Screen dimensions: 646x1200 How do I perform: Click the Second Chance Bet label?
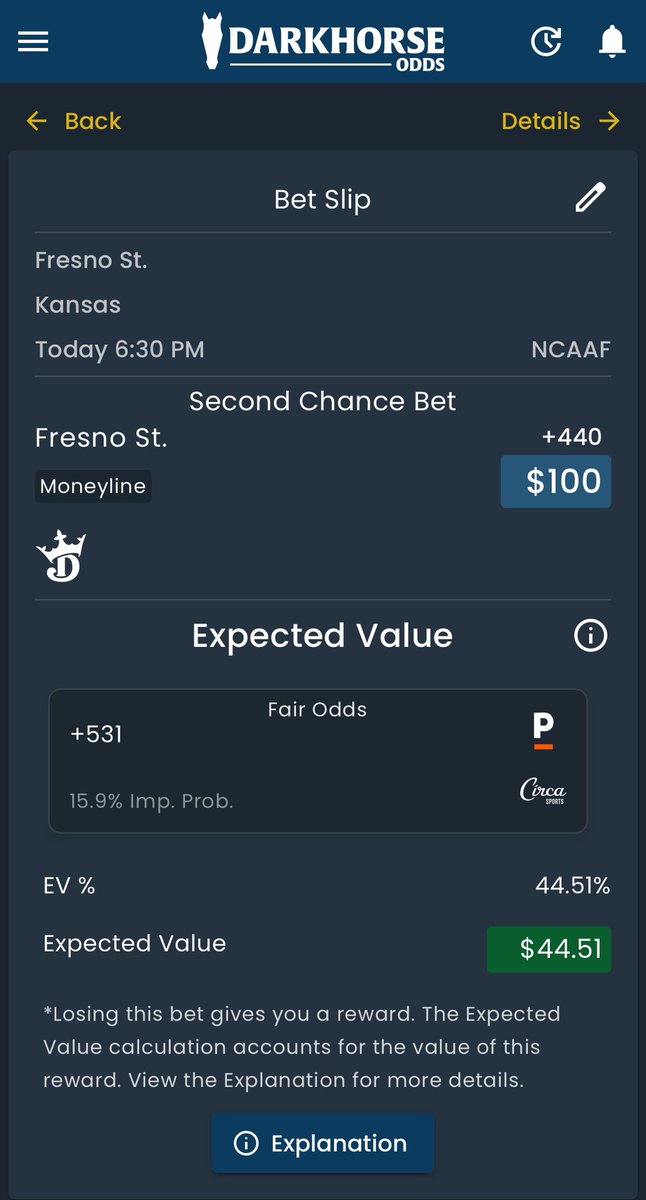tap(322, 402)
